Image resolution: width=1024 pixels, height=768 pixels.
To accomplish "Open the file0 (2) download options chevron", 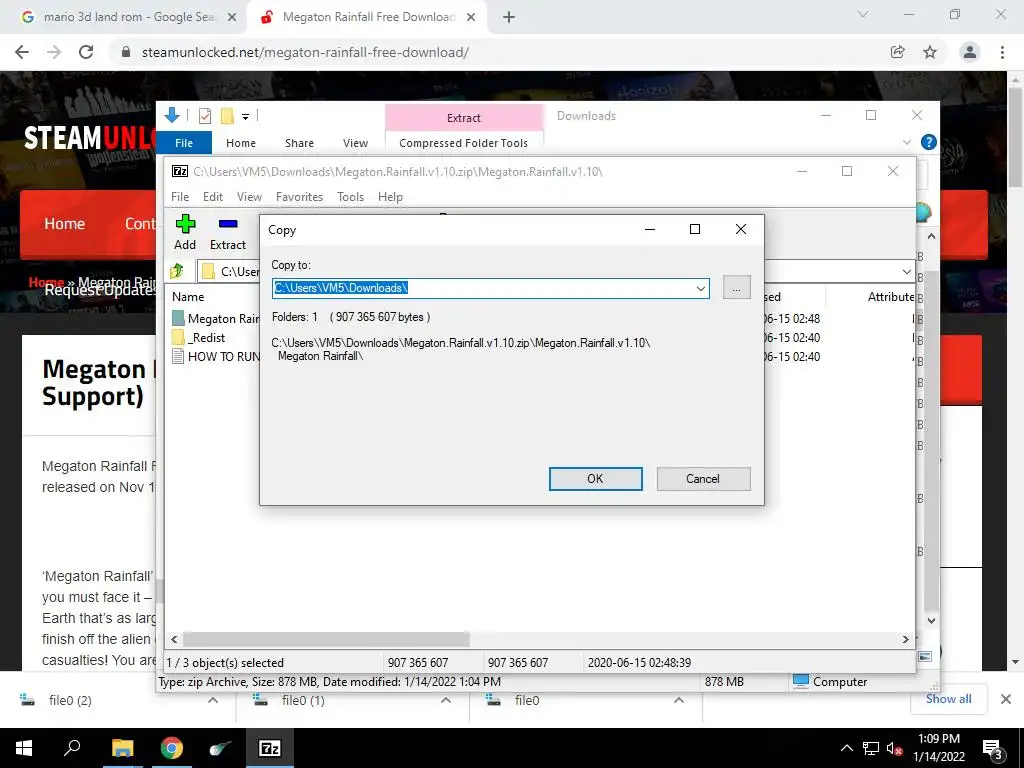I will [x=213, y=700].
